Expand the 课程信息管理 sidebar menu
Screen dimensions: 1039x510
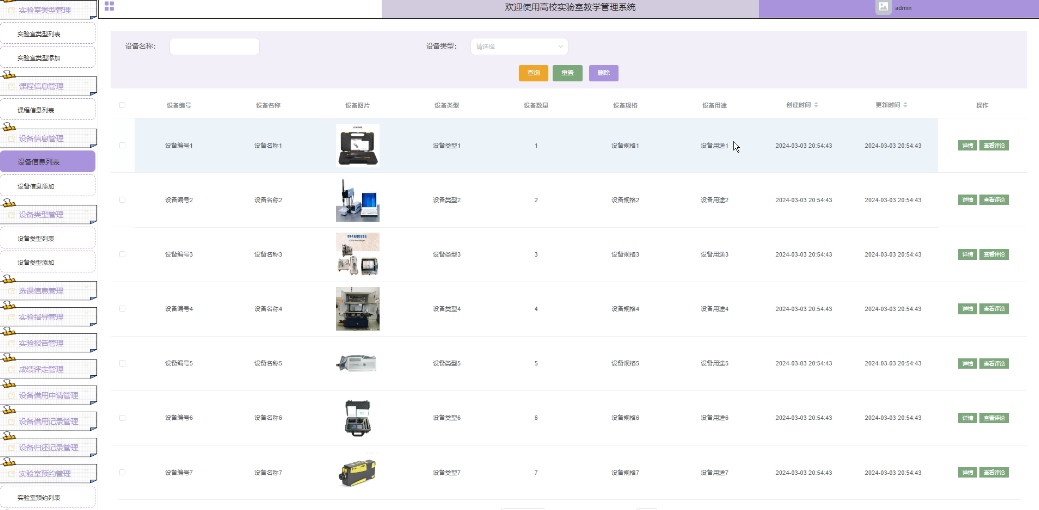tap(48, 86)
